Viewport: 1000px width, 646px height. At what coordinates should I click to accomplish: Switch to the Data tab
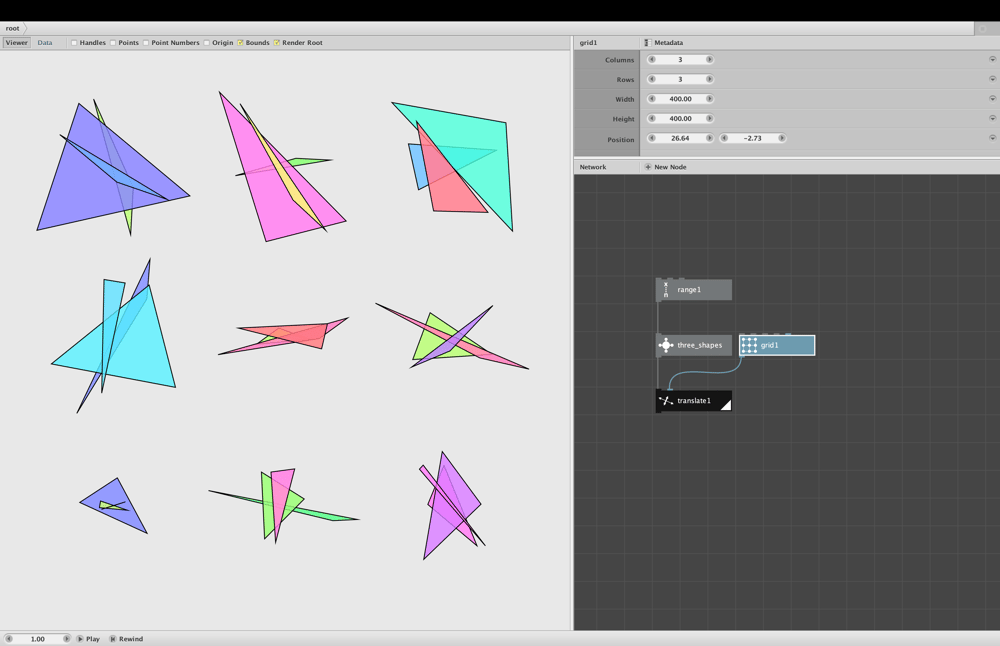click(45, 43)
